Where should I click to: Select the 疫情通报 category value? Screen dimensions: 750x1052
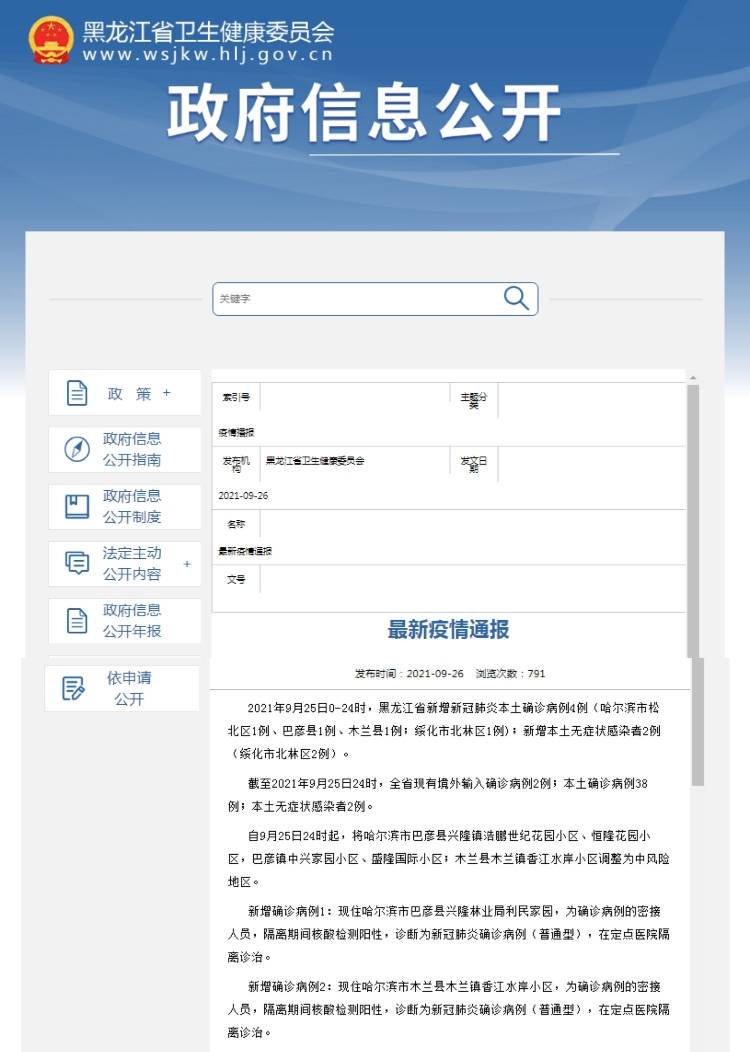(236, 433)
